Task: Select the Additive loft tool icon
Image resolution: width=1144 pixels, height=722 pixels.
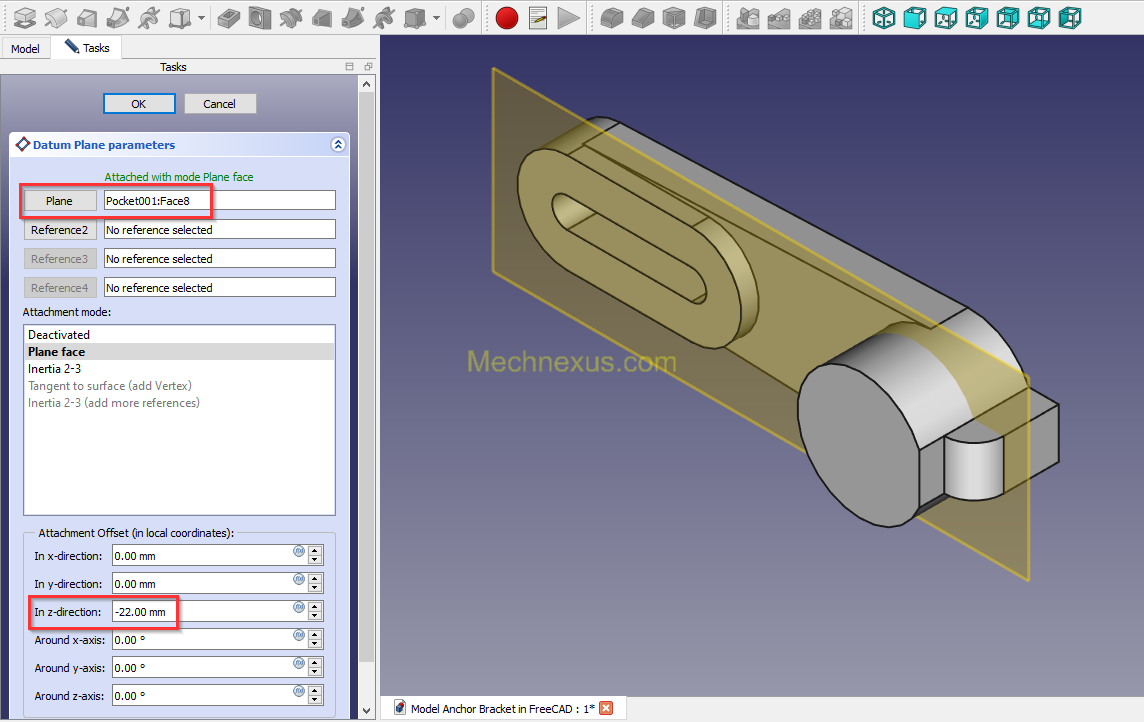Action: 88,18
